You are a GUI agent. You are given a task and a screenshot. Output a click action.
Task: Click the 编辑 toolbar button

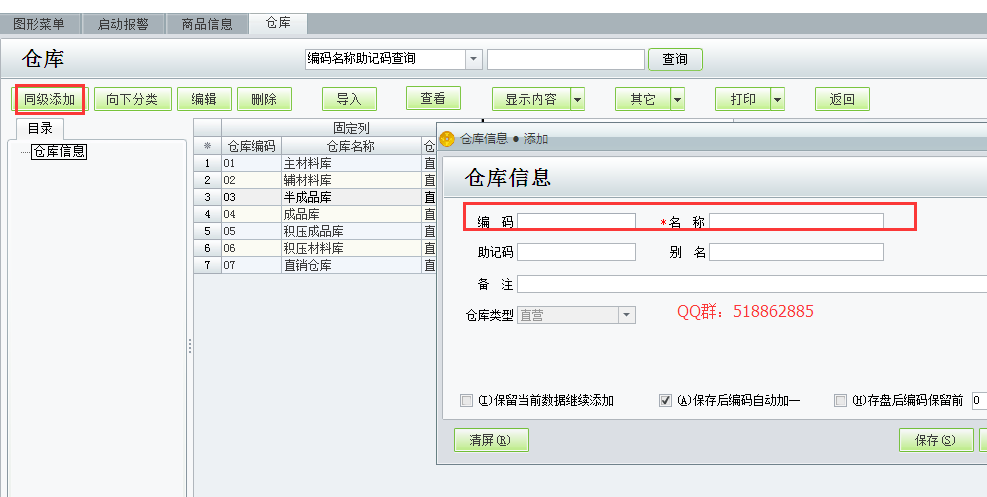point(203,99)
